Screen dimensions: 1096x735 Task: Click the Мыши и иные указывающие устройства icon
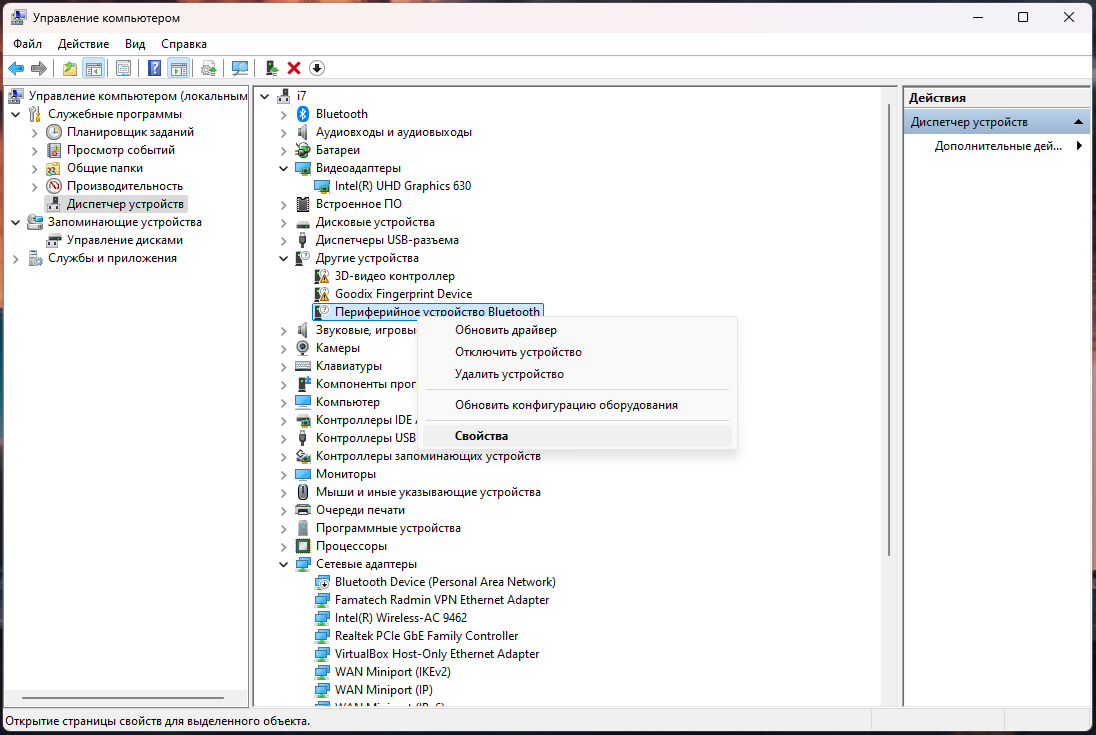(x=303, y=492)
